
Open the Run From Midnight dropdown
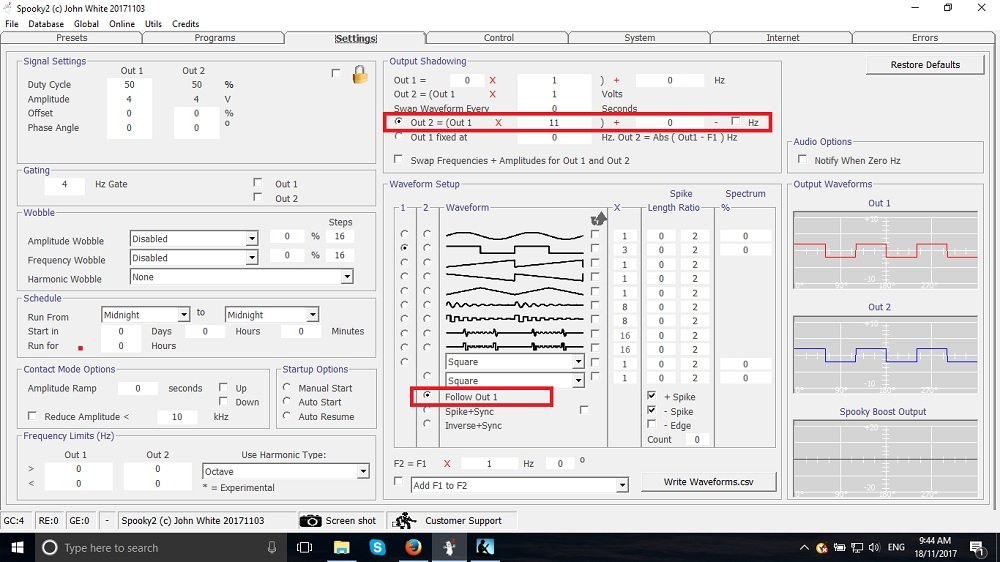(184, 314)
